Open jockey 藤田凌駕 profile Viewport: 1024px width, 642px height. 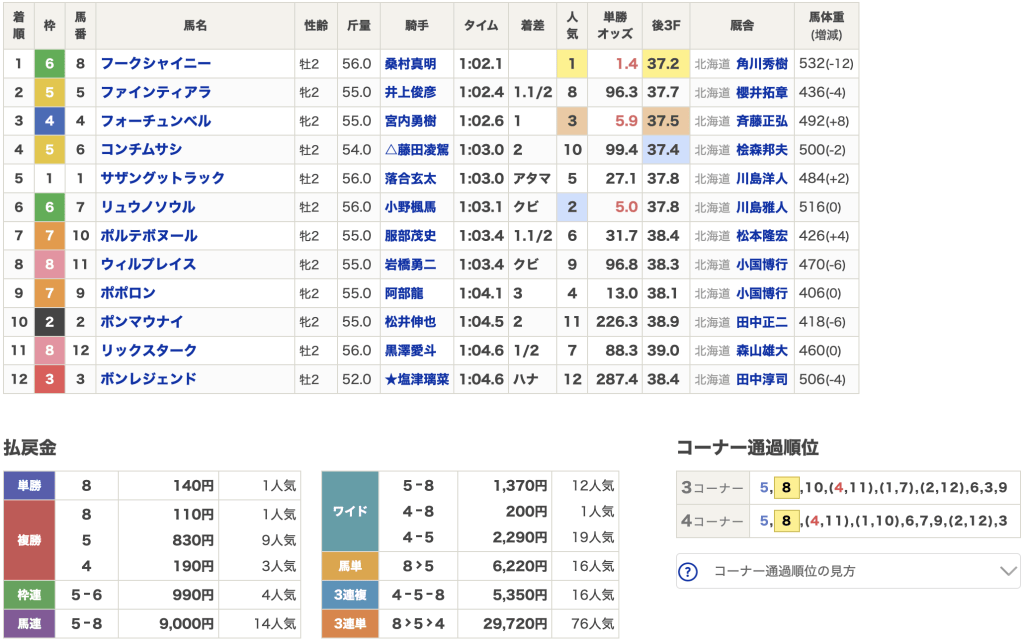point(417,150)
